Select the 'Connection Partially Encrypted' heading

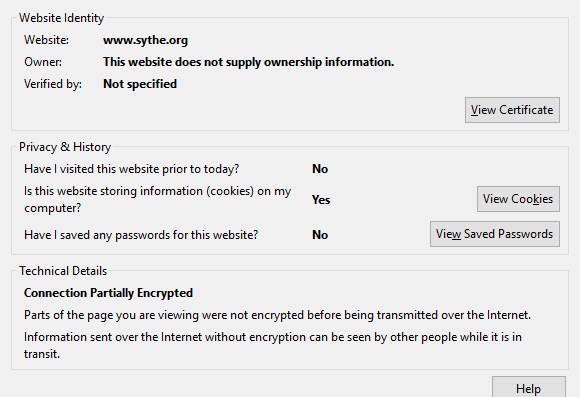point(108,293)
